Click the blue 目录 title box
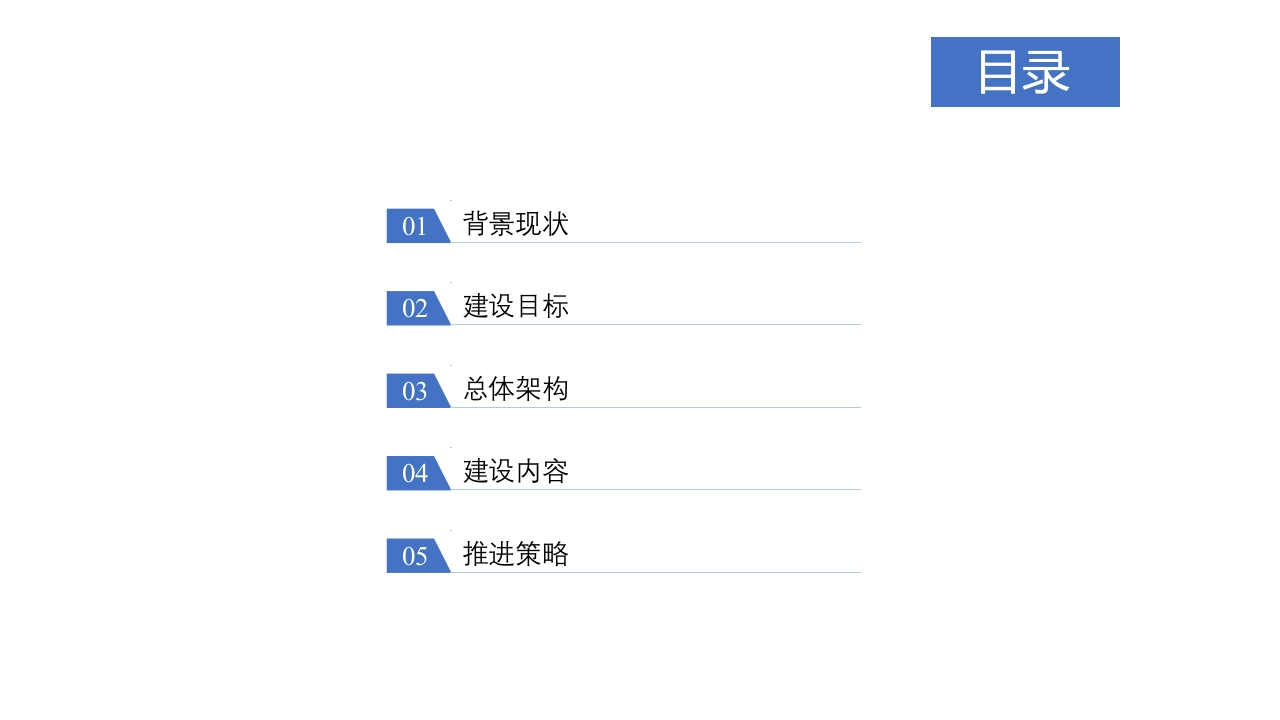Screen dimensions: 1280x720 (1025, 72)
